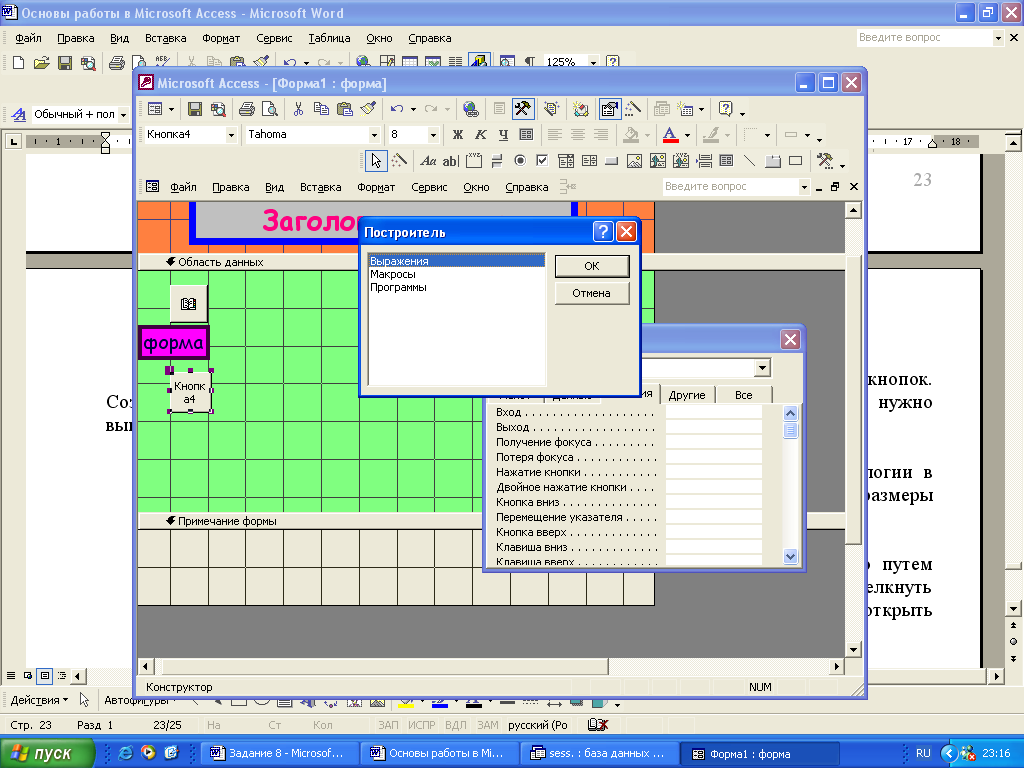Click the Save icon in Access toolbar
Screen dimensions: 1024x768
(x=195, y=109)
